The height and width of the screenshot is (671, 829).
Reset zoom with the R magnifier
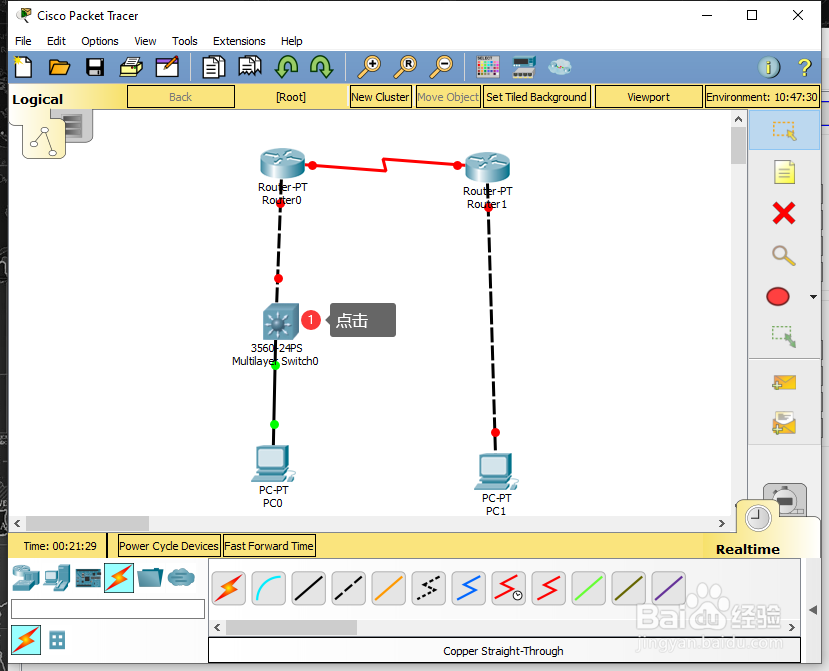click(x=405, y=67)
